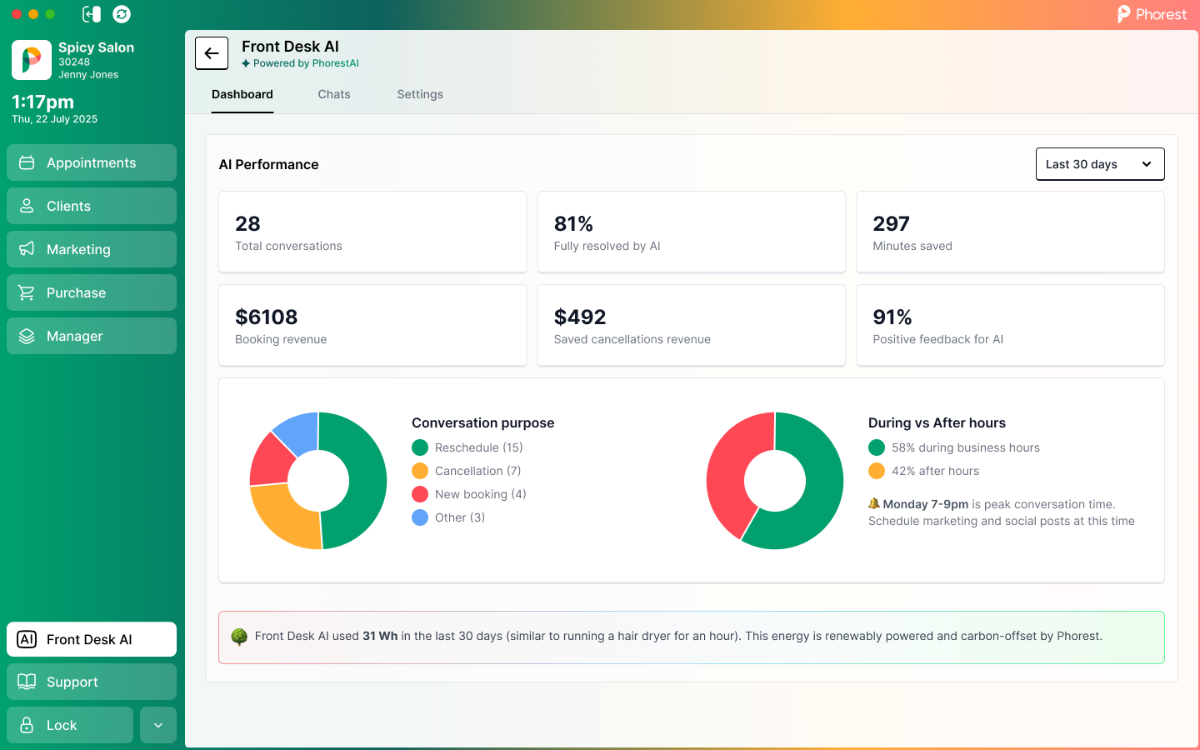Click the salon ID 30248

[74, 62]
